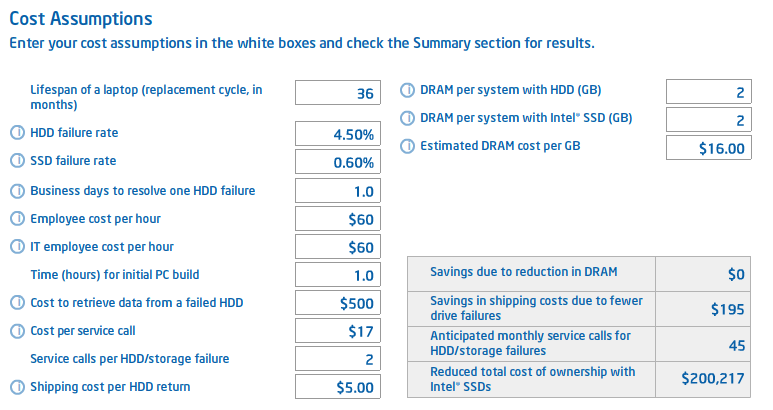Screen dimensions: 773x410
Task: Select the $16.00 DRAM cost per GB field
Action: tap(708, 147)
